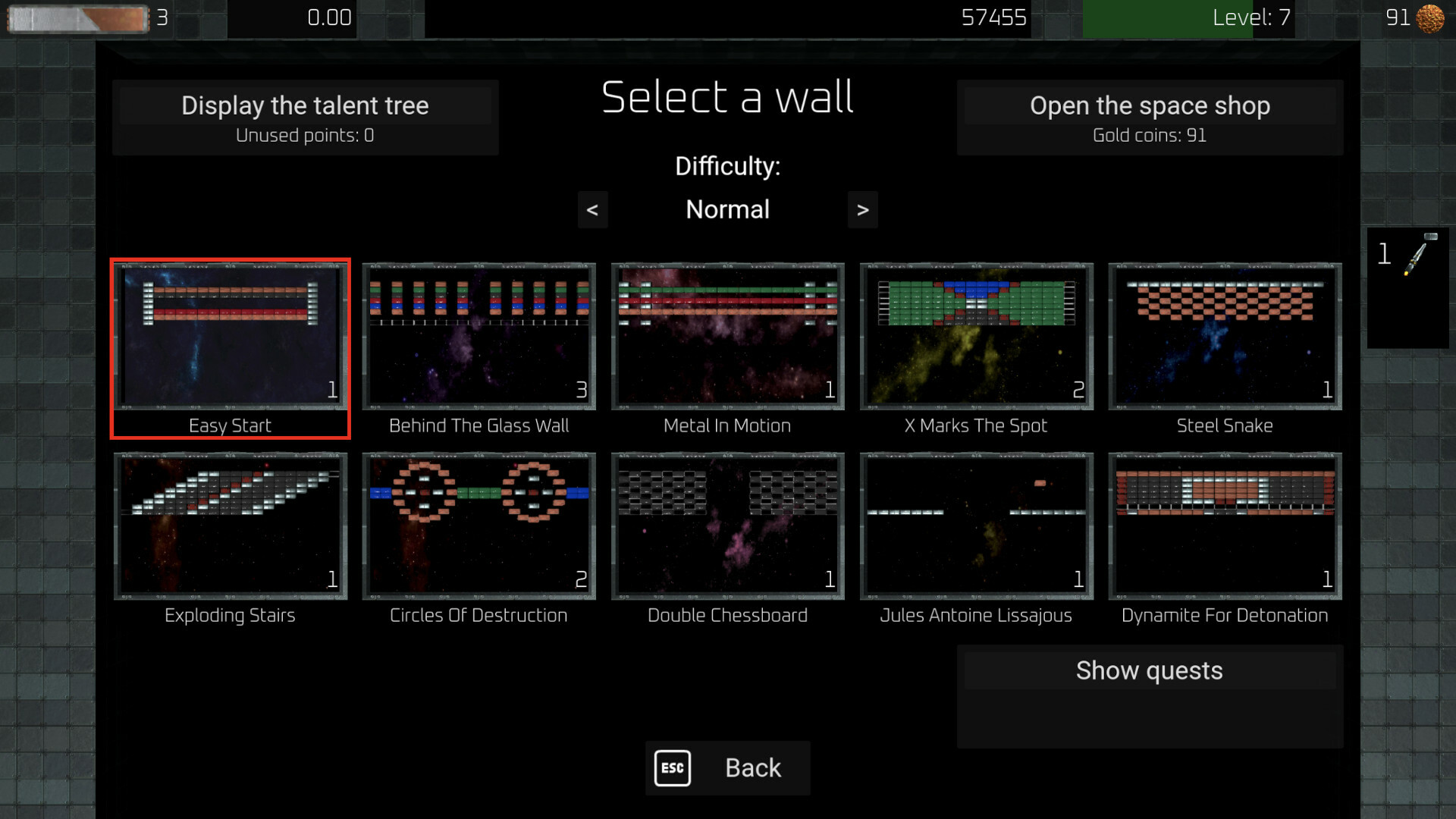
Task: Select the Behind The Glass Wall level
Action: (x=479, y=336)
